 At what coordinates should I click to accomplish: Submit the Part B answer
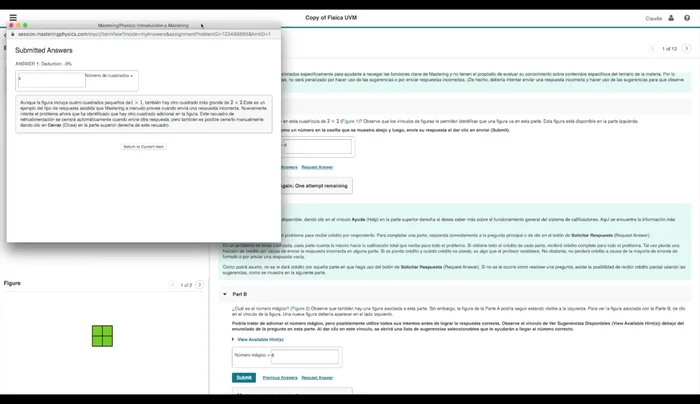[x=244, y=378]
